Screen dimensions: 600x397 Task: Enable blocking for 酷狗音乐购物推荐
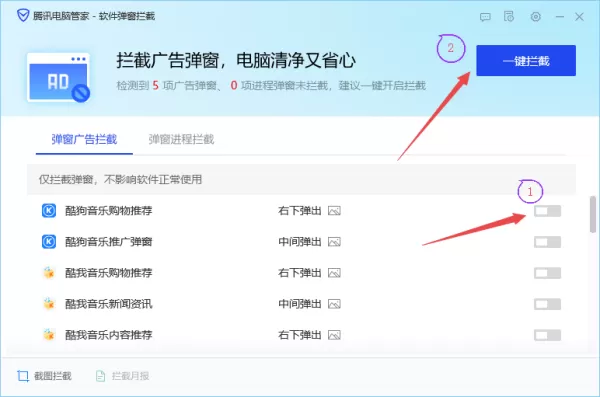(x=548, y=211)
